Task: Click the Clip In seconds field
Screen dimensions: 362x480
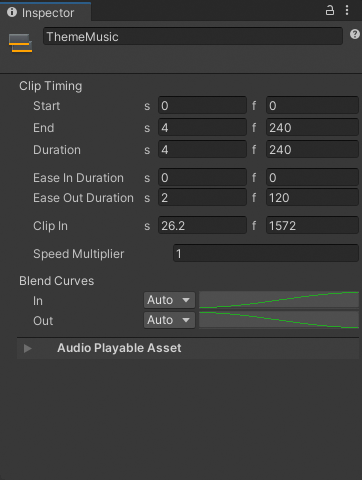Action: click(202, 226)
